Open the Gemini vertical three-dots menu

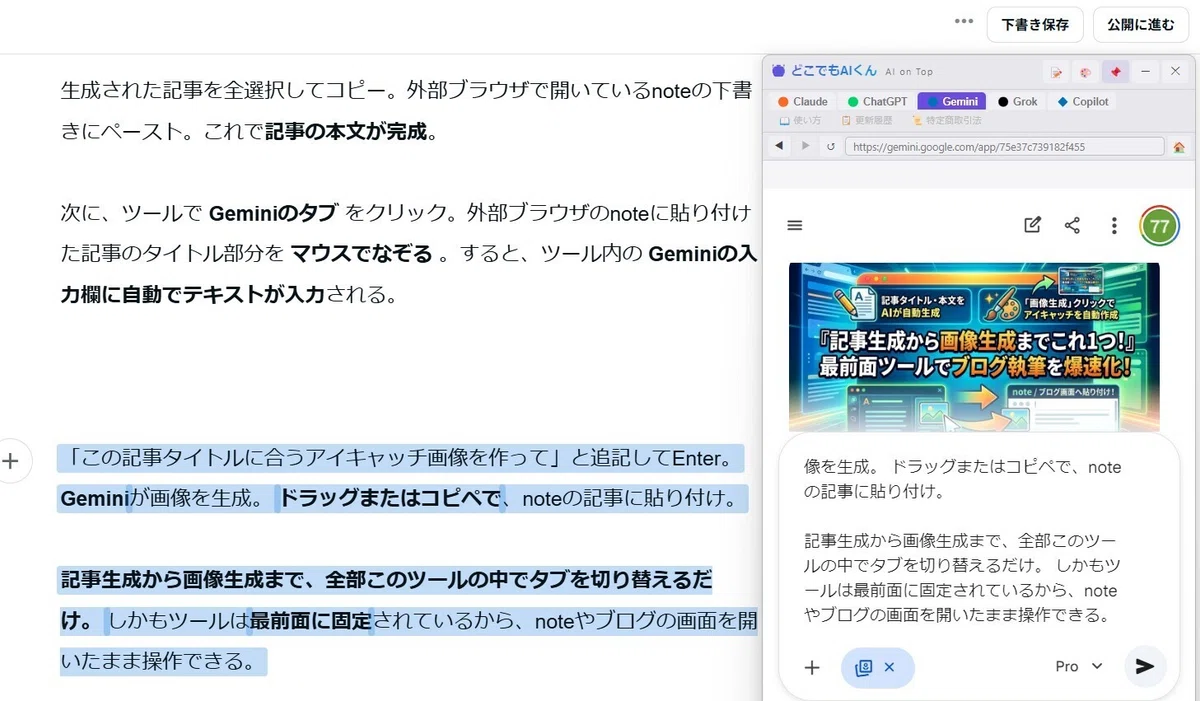(1114, 226)
